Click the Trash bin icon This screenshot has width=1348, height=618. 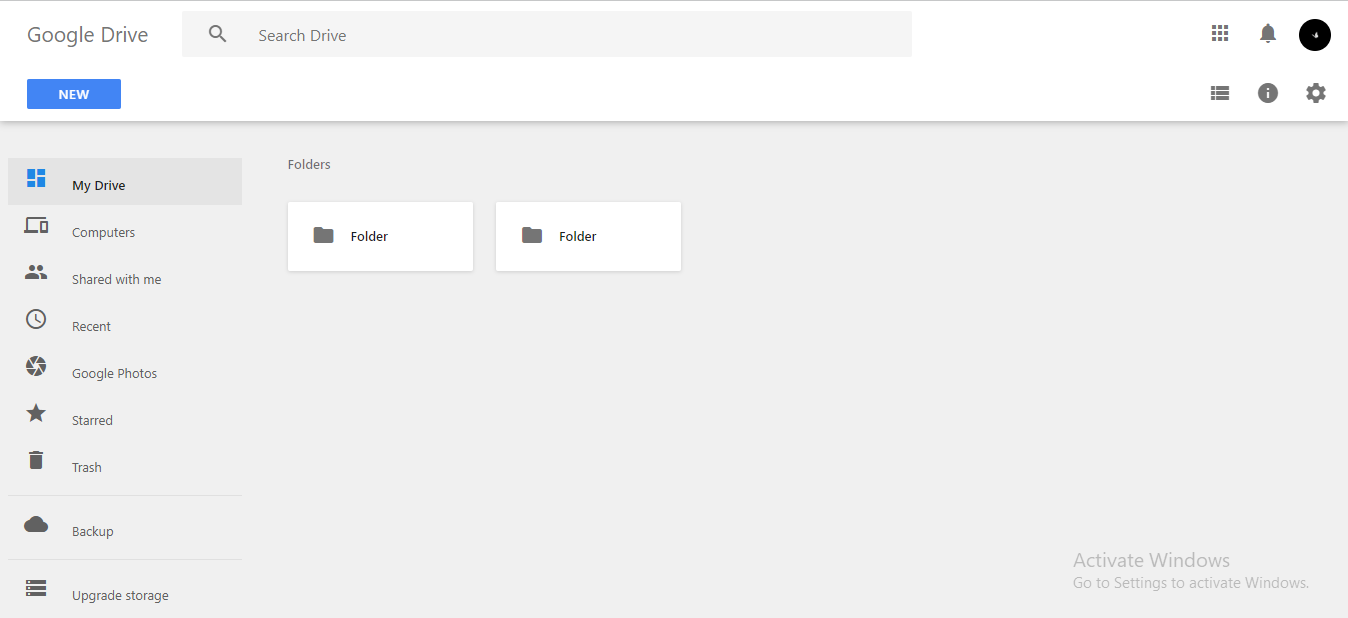point(36,460)
